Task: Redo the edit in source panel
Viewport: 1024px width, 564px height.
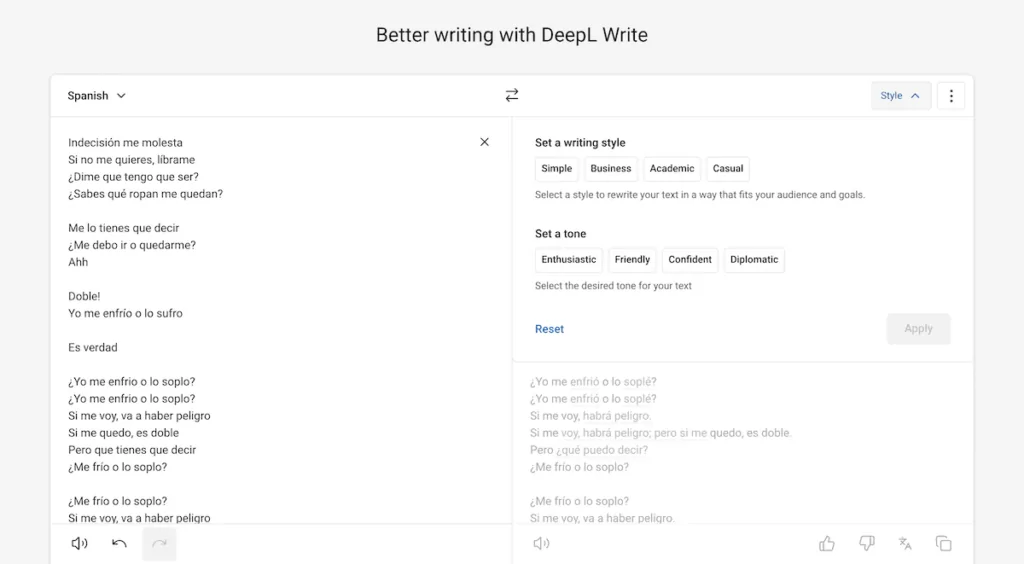Action: click(x=159, y=543)
